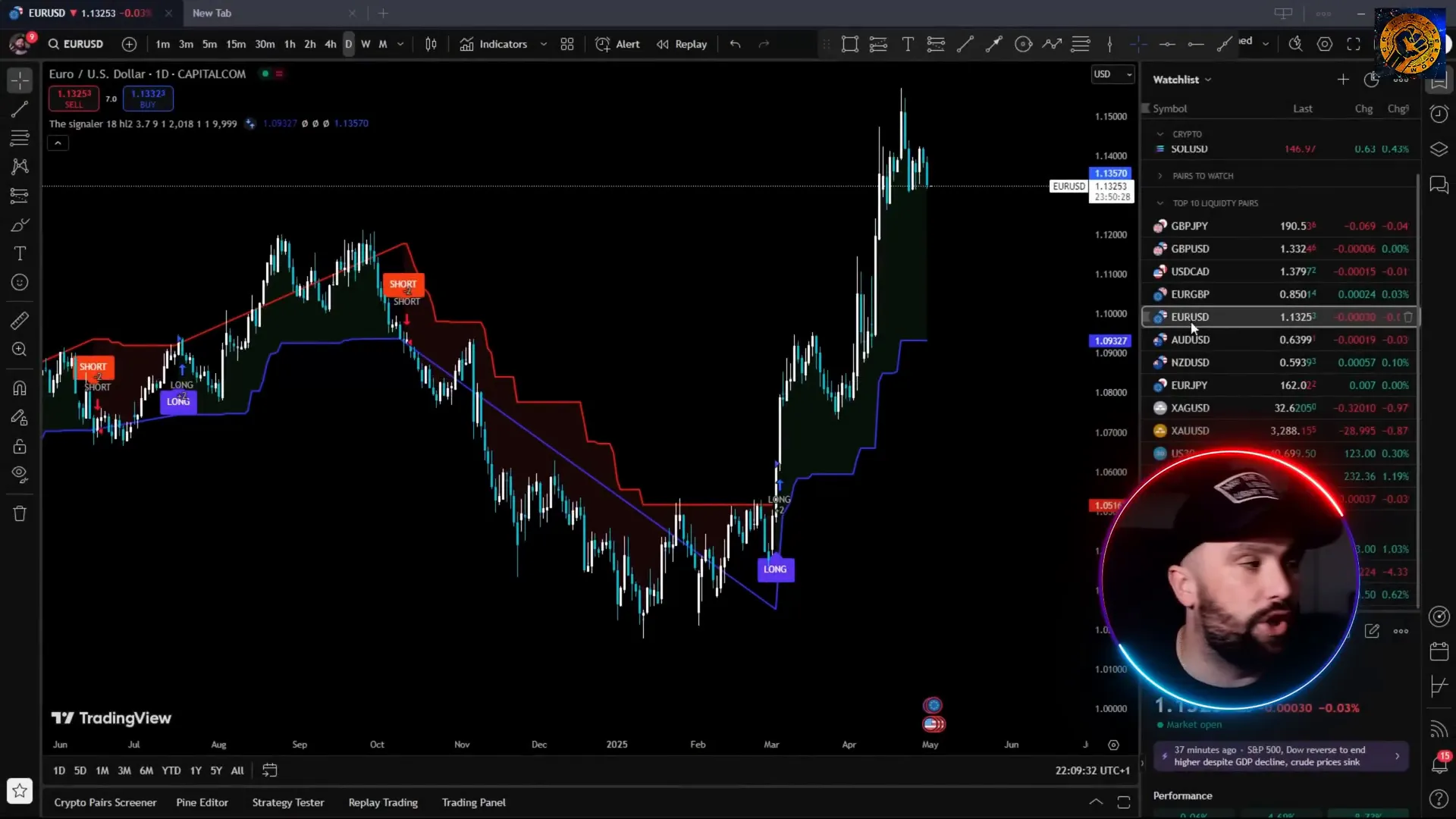
Task: Collapse TOP 10 LIQUIDITY PAIRS section
Action: tap(1160, 203)
